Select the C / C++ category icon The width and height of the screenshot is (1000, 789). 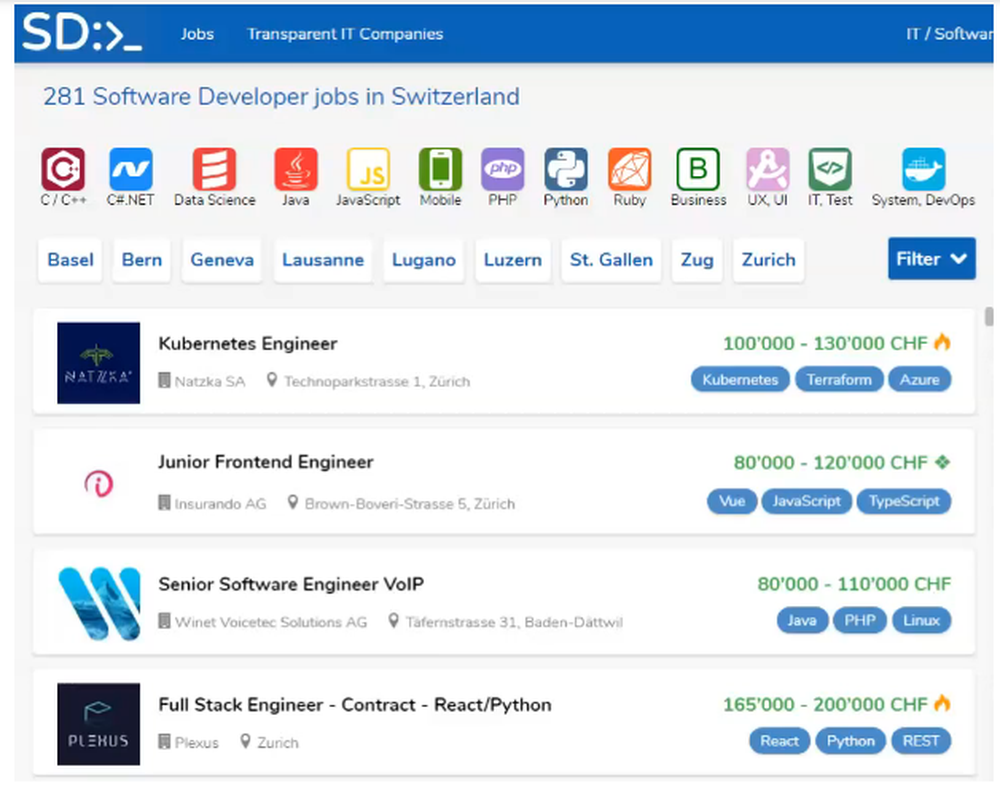click(62, 169)
